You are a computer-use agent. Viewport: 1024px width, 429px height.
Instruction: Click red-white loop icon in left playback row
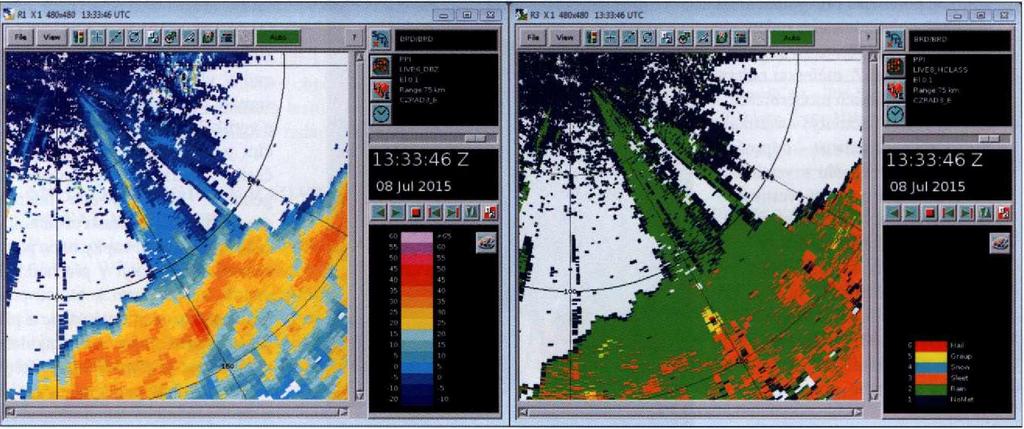point(490,212)
